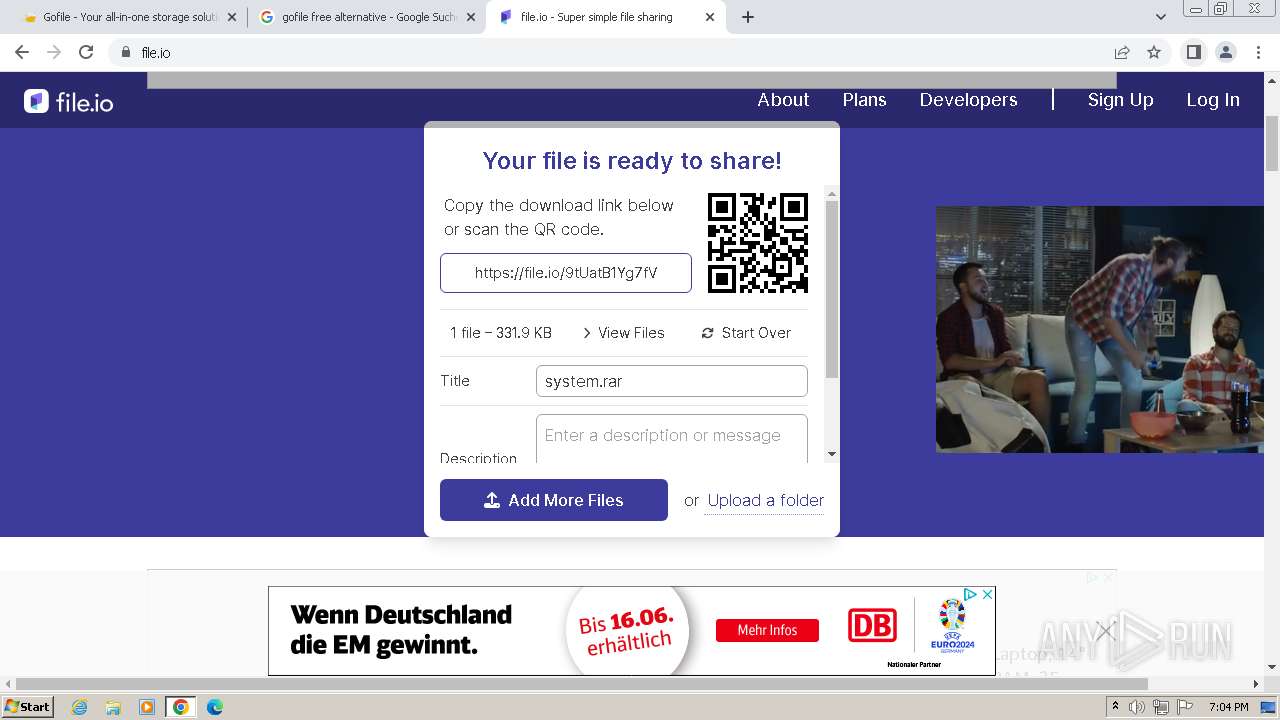The width and height of the screenshot is (1280, 720).
Task: Close the Gofile tab
Action: click(x=231, y=17)
